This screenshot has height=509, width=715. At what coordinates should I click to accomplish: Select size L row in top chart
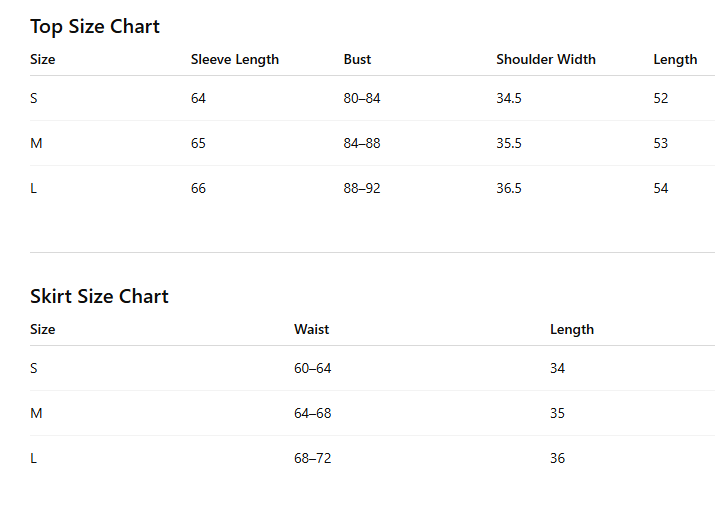pyautogui.click(x=372, y=188)
